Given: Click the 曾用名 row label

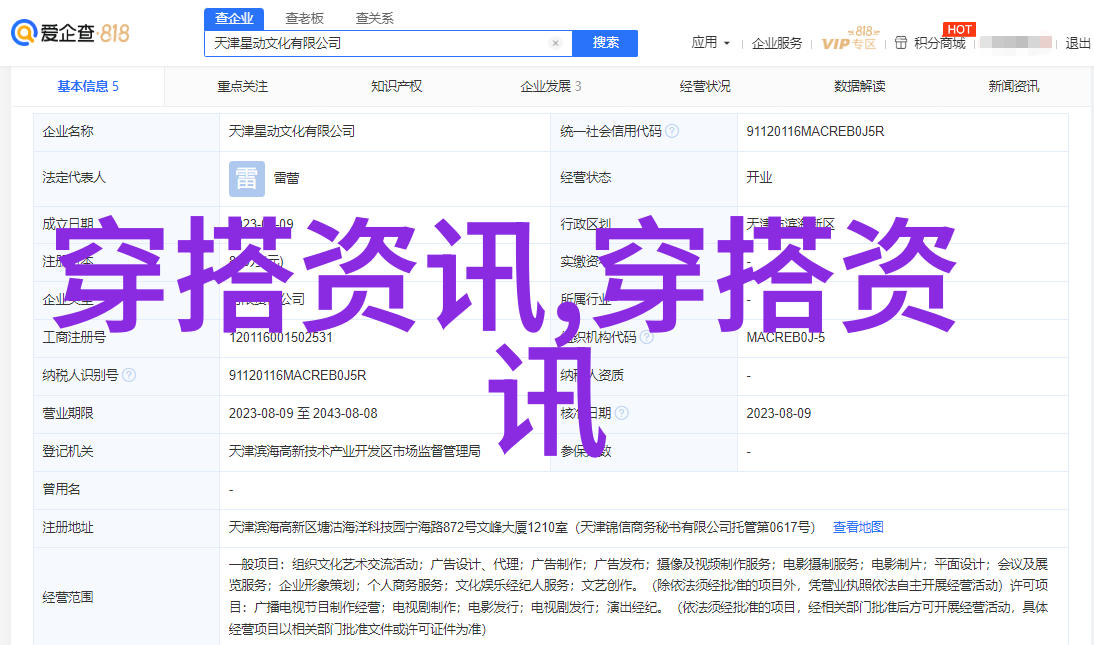Looking at the screenshot, I should [x=61, y=489].
